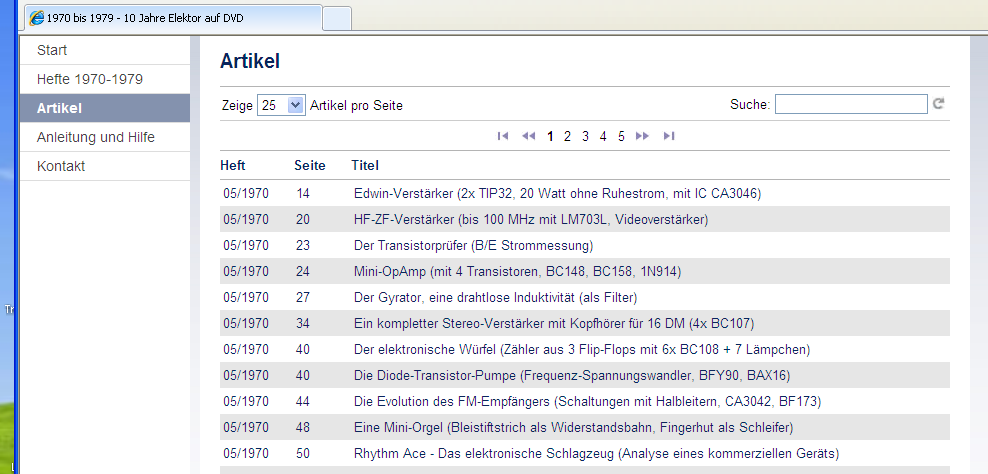The width and height of the screenshot is (988, 474).
Task: Open the Start page in the sidebar
Action: click(105, 50)
